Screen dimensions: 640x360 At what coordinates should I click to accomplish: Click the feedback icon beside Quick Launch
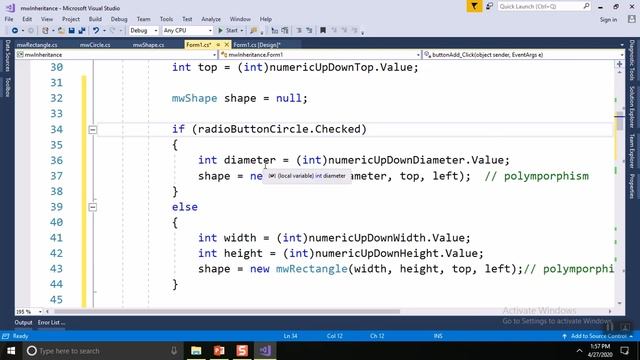tap(489, 6)
